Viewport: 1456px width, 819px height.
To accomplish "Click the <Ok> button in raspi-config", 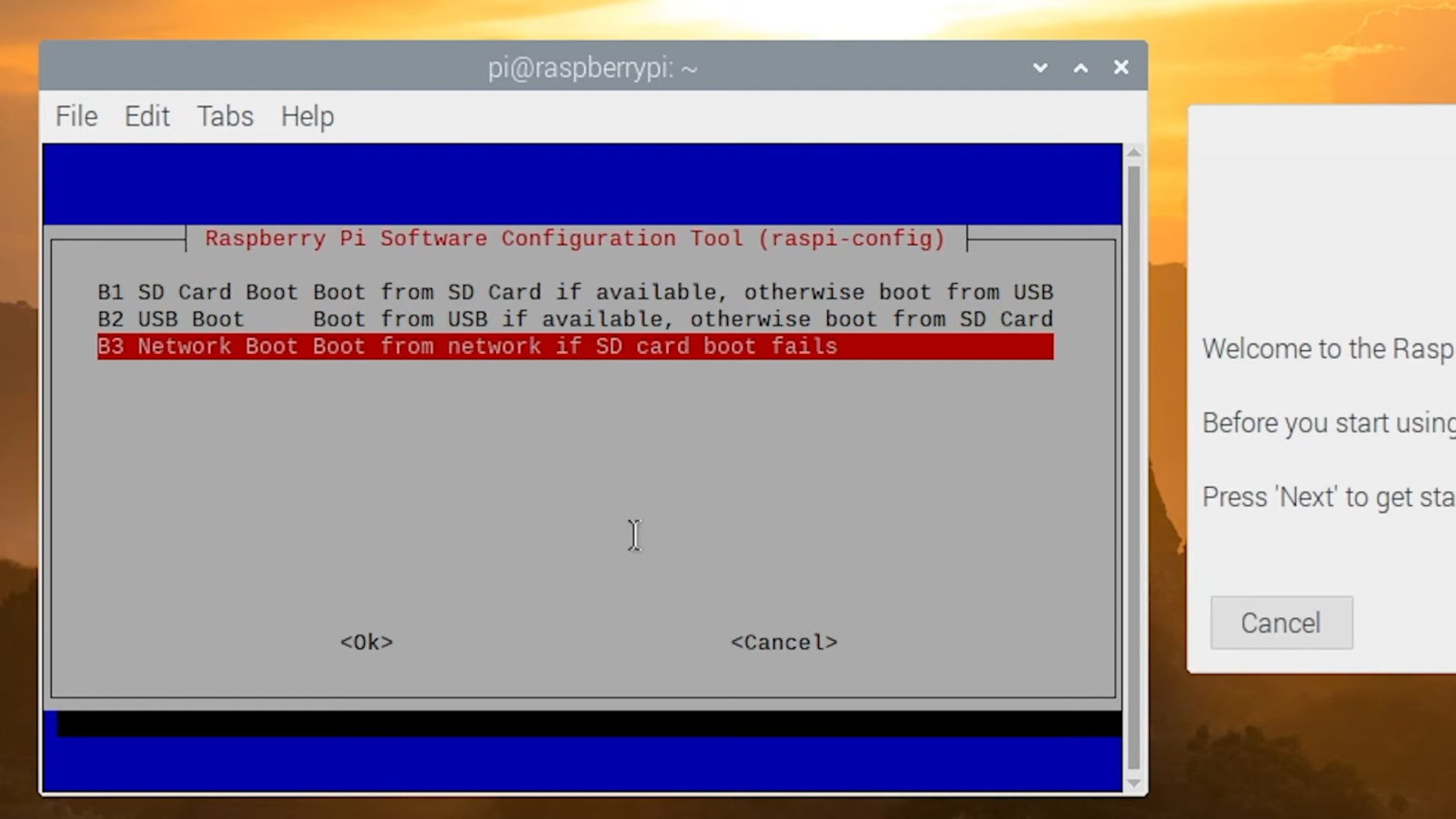I will (x=366, y=642).
